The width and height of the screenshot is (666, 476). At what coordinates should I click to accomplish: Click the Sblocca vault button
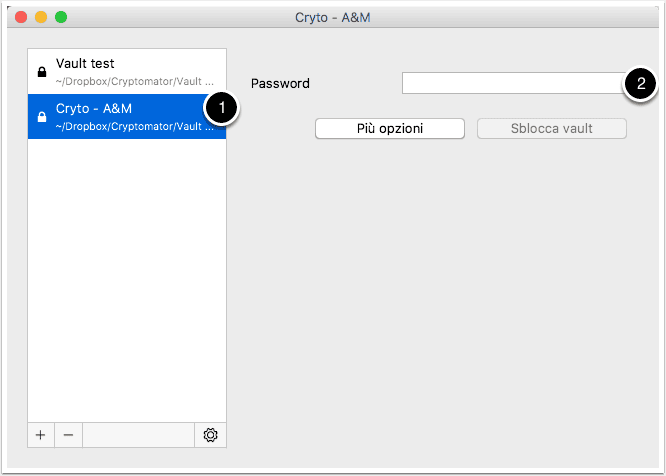(551, 128)
